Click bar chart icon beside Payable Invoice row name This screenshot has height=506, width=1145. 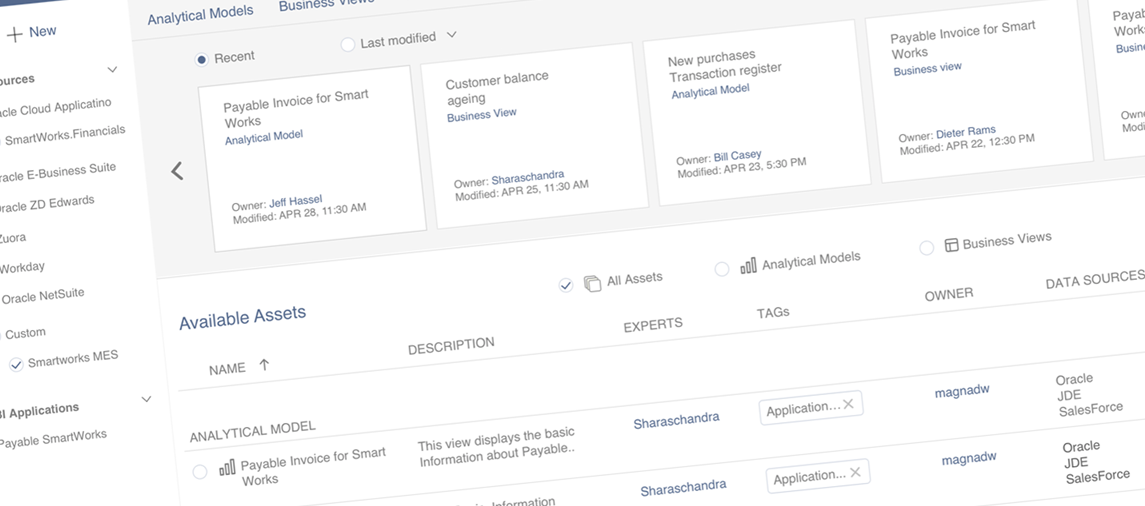[x=228, y=468]
